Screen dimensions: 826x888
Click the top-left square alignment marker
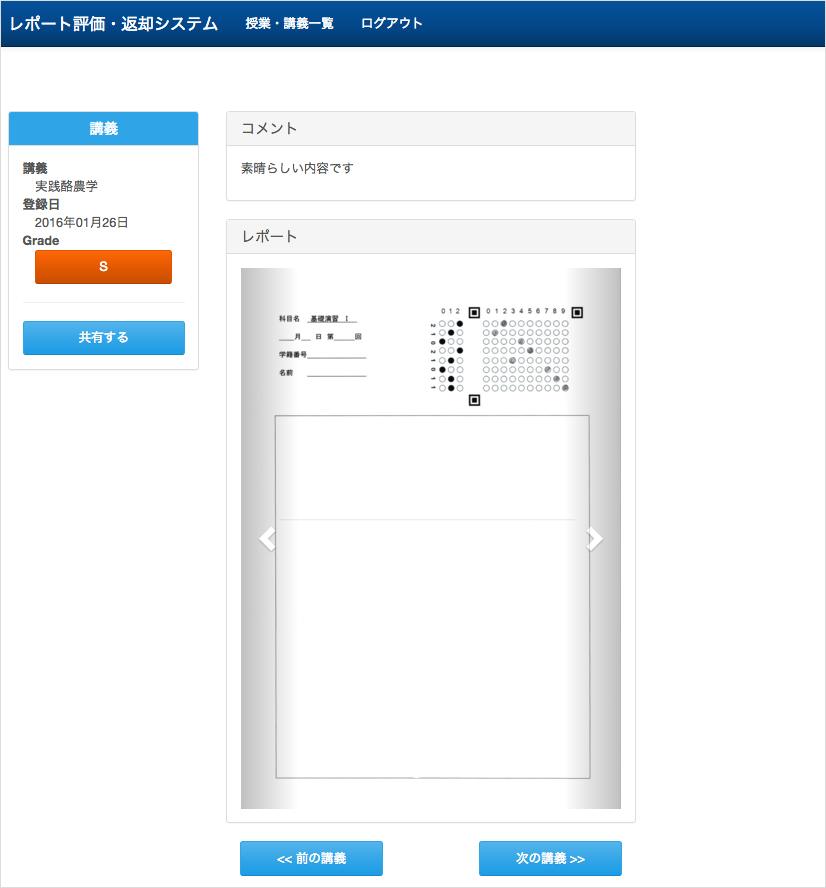pyautogui.click(x=474, y=312)
